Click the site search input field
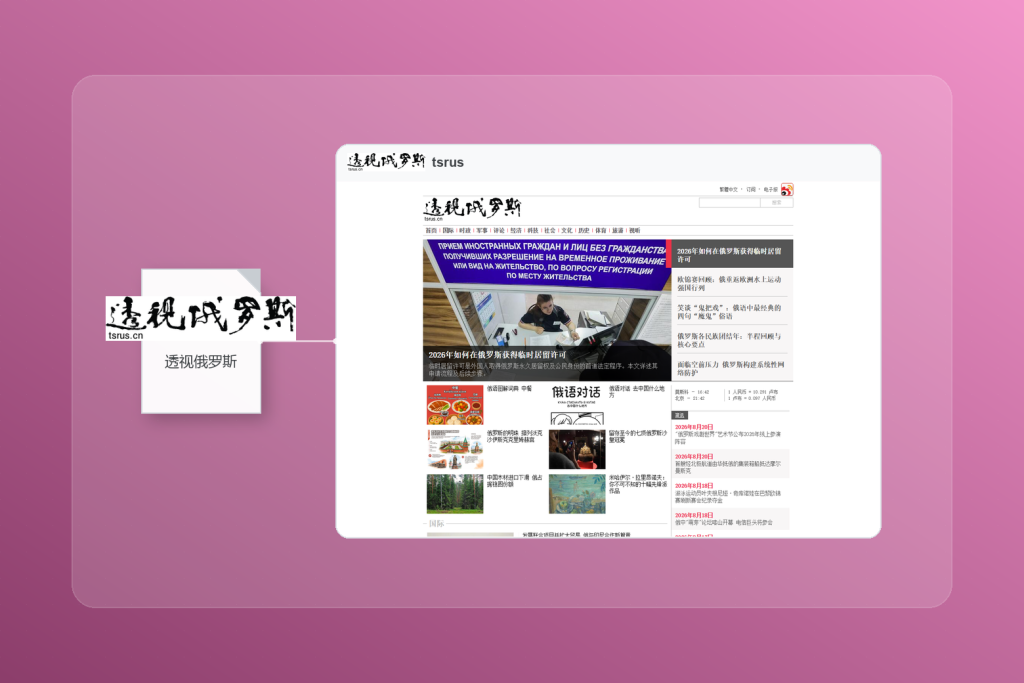This screenshot has height=683, width=1024. tap(729, 203)
